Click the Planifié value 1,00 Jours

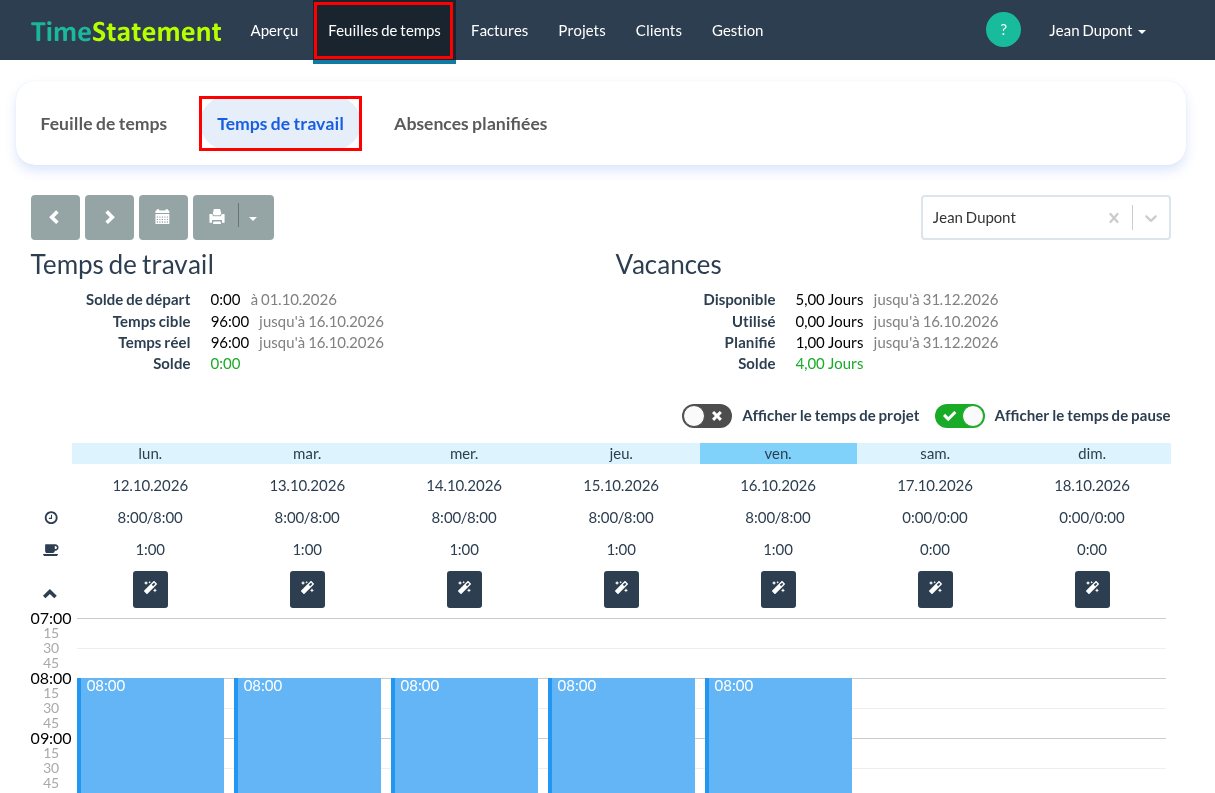[829, 343]
